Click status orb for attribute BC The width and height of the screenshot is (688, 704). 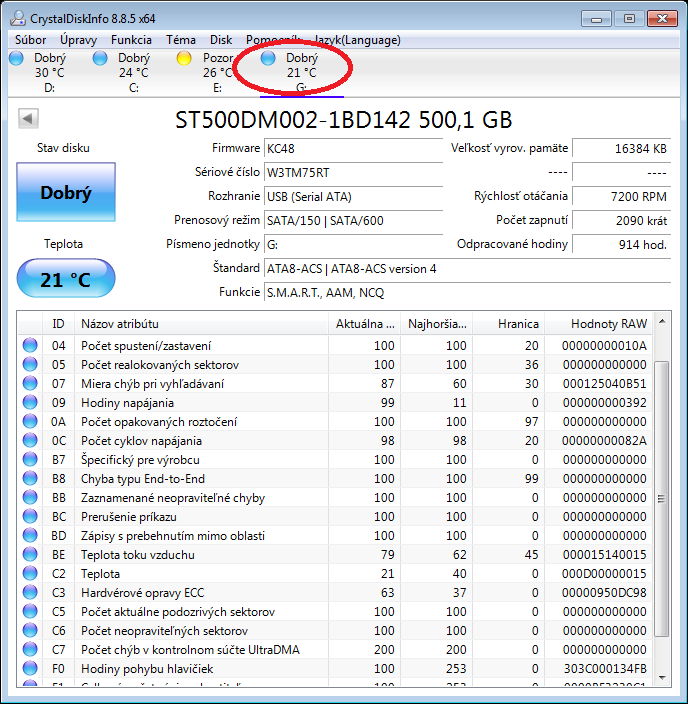pyautogui.click(x=30, y=516)
